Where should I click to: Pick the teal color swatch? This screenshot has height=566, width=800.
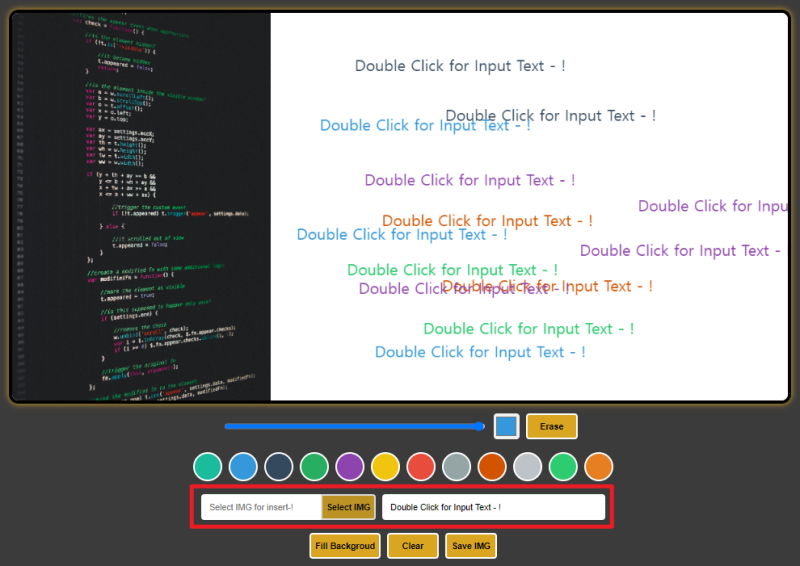(208, 466)
